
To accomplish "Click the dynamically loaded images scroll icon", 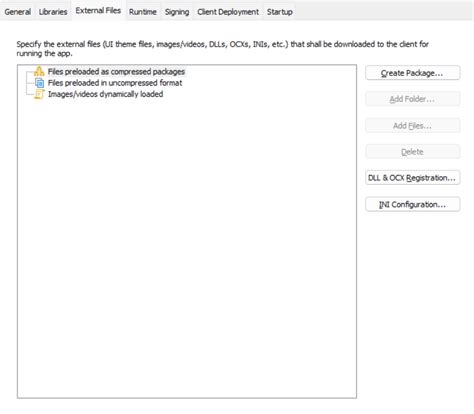I will pyautogui.click(x=39, y=94).
